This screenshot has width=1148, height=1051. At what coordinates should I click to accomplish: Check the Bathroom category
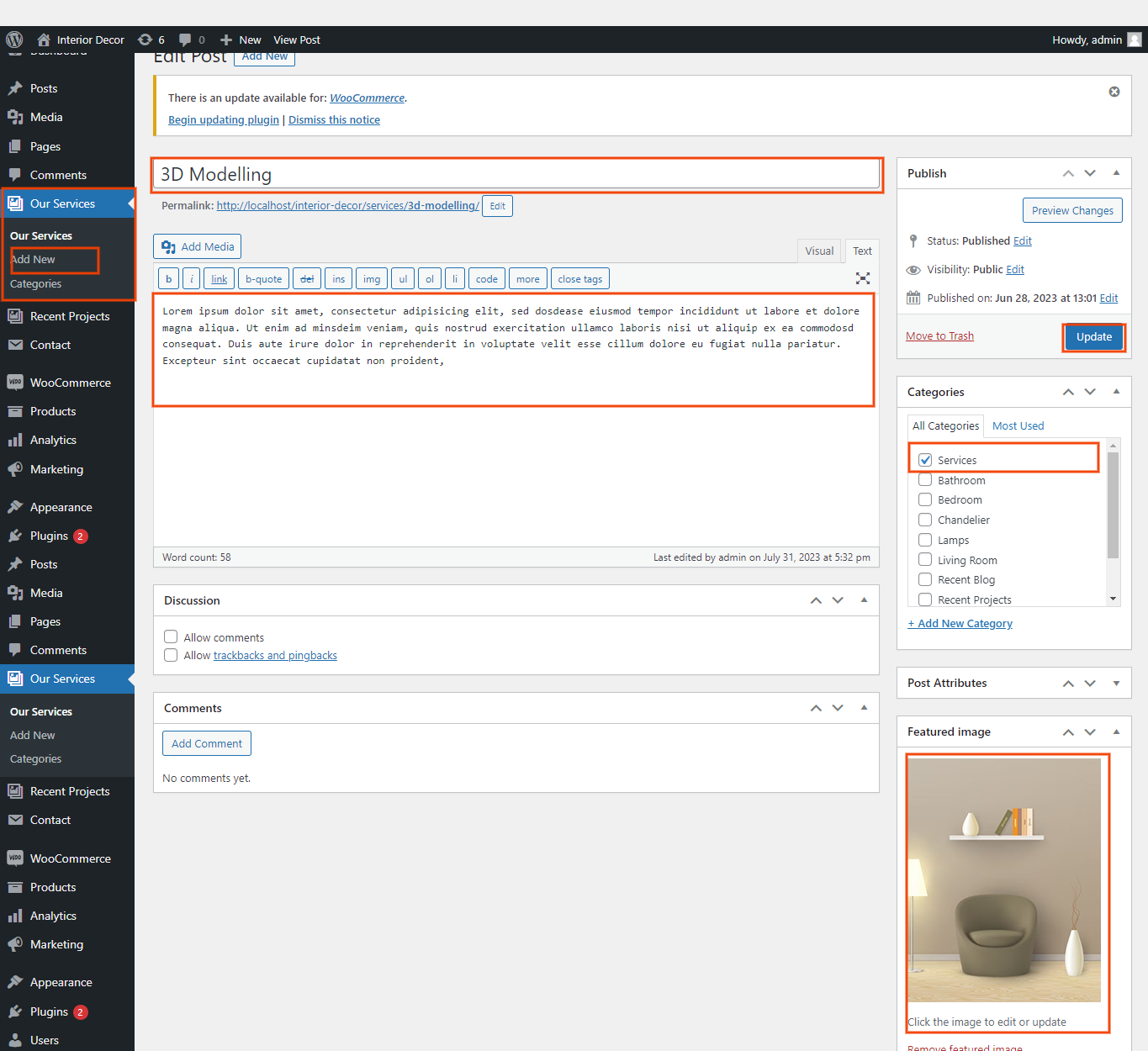[925, 480]
